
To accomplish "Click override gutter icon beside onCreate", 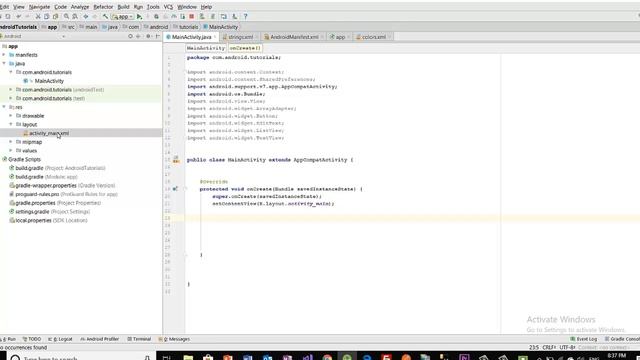I will pos(175,189).
